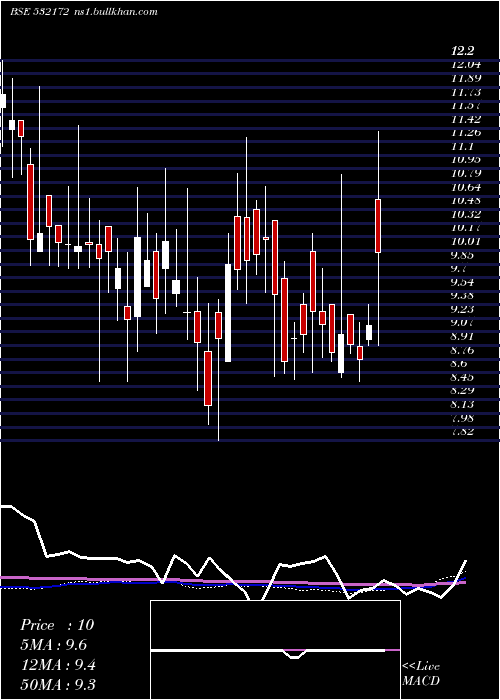Screen dimensions: 500x700
Task: Select the 8.29 price axis label
Action: click(x=464, y=391)
